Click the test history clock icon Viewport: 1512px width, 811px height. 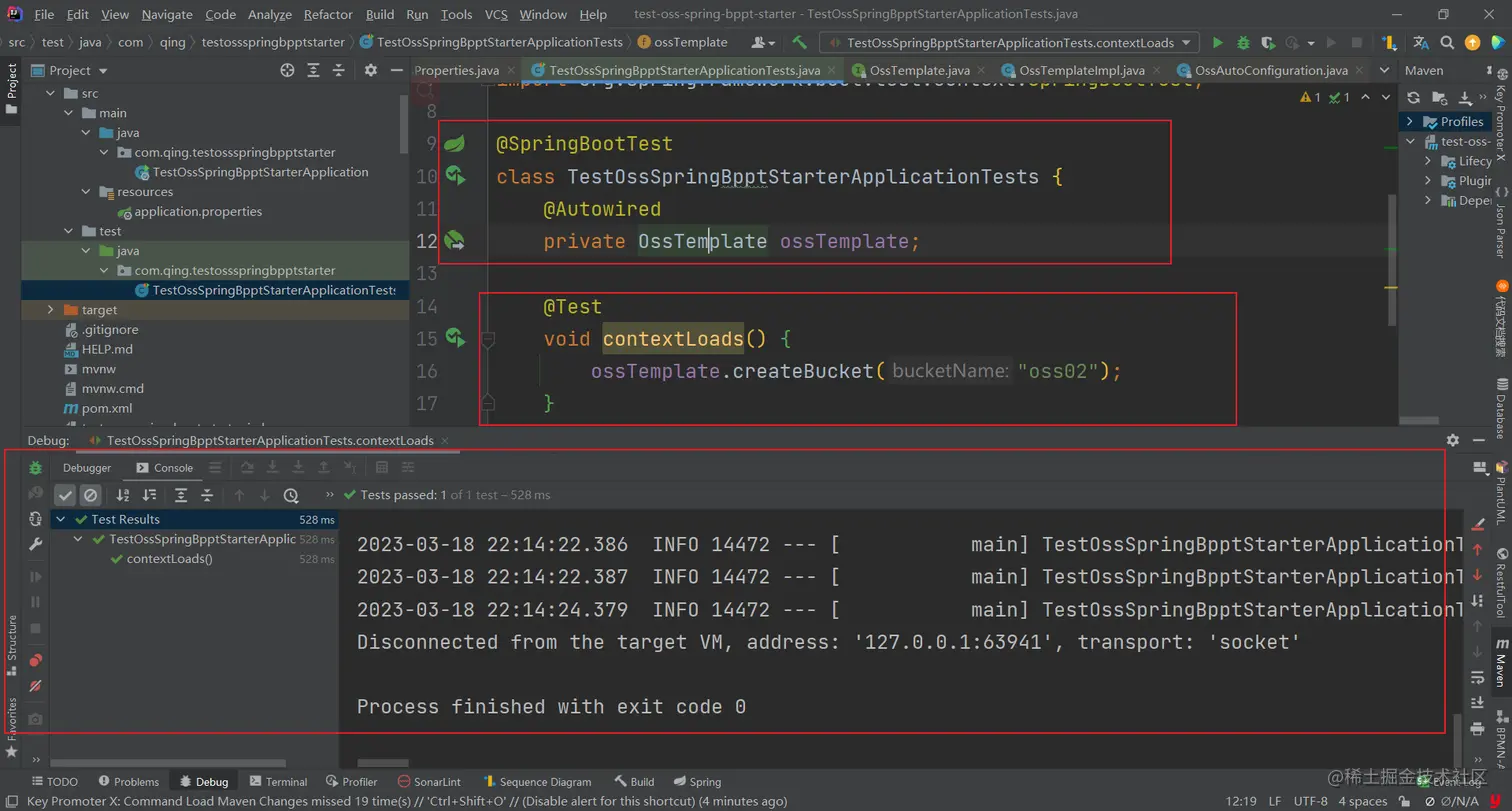291,495
